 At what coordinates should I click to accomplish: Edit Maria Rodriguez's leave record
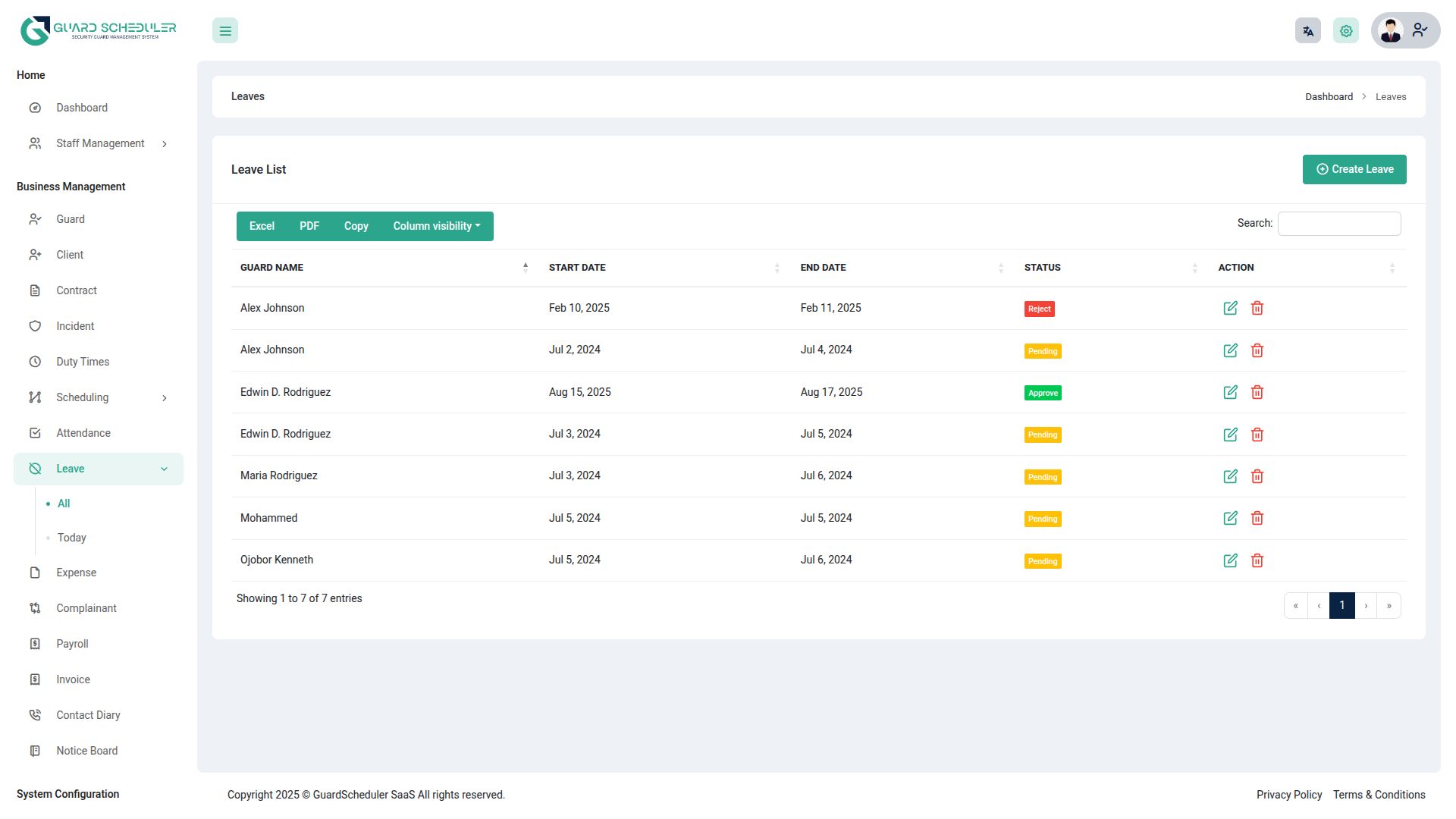[1230, 476]
